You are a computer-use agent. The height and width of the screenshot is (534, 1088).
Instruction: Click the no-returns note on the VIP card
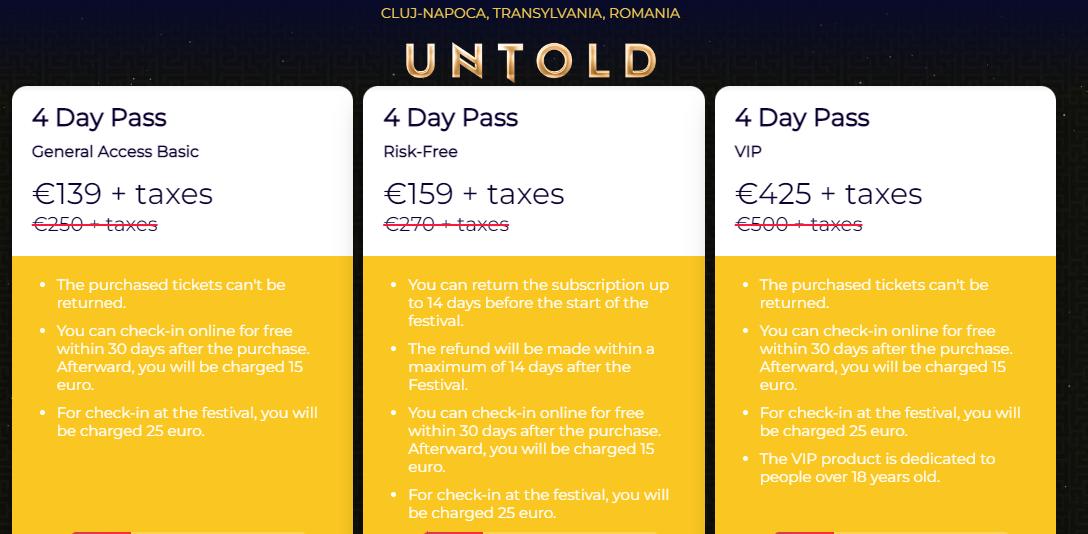click(873, 294)
